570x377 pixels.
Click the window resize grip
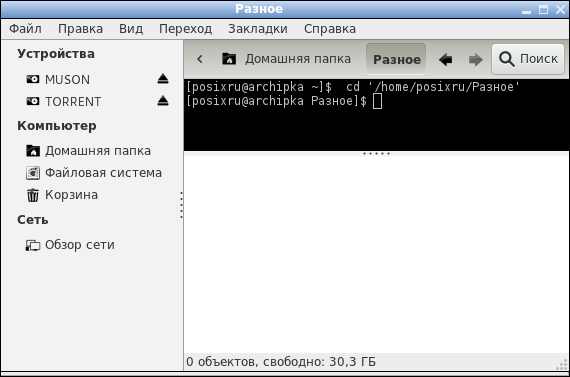[563, 364]
